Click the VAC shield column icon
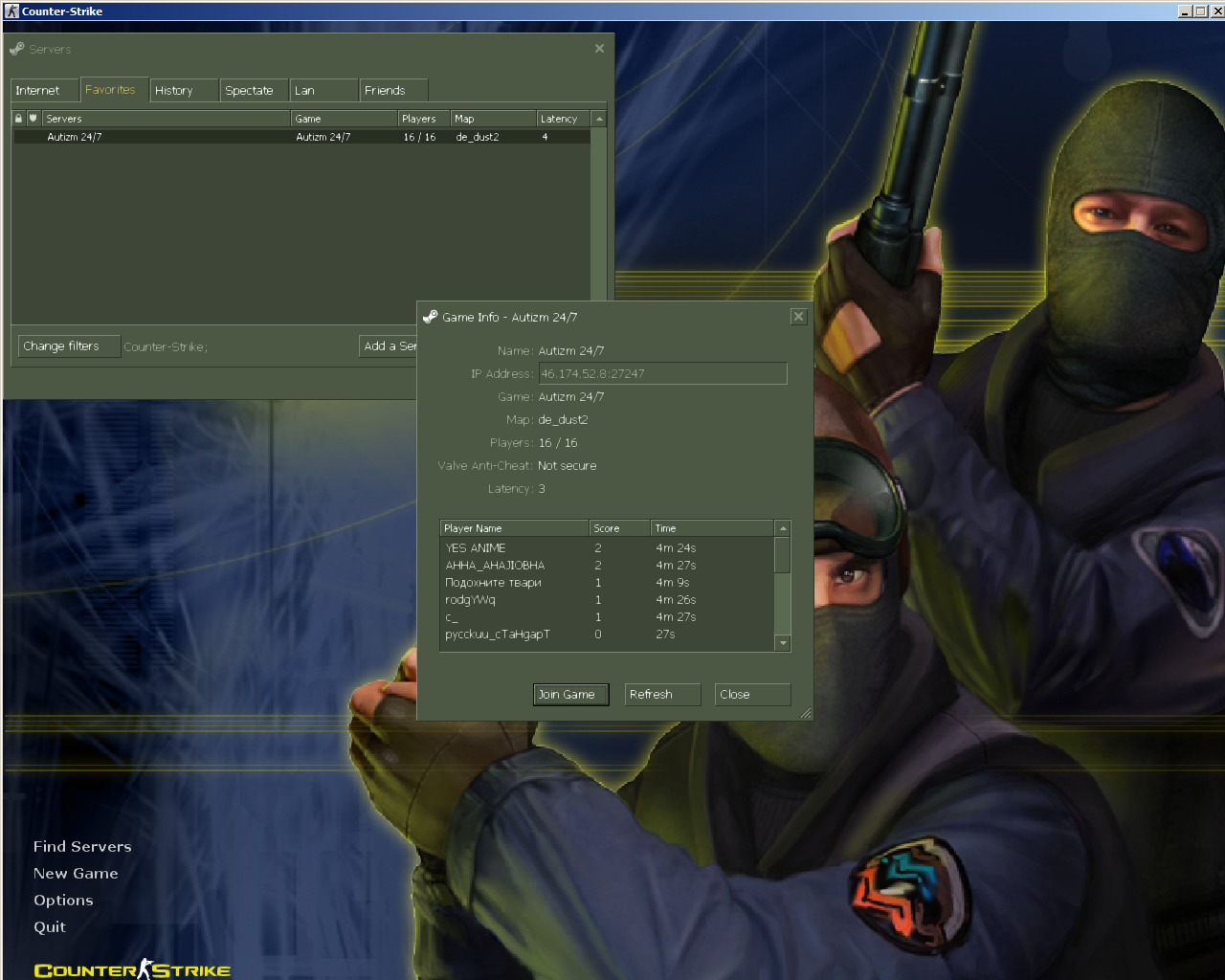 33,118
